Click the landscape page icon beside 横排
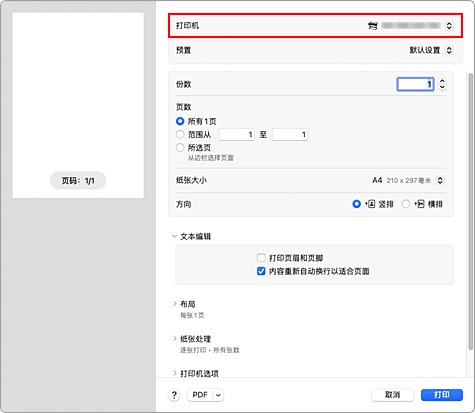 (x=419, y=204)
